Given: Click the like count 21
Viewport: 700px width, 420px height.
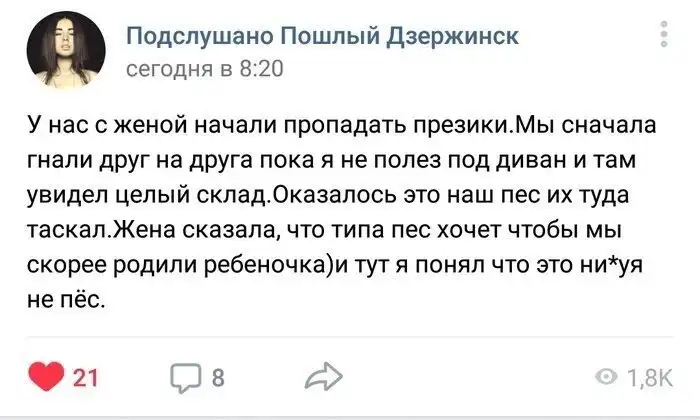Looking at the screenshot, I should pyautogui.click(x=86, y=376).
